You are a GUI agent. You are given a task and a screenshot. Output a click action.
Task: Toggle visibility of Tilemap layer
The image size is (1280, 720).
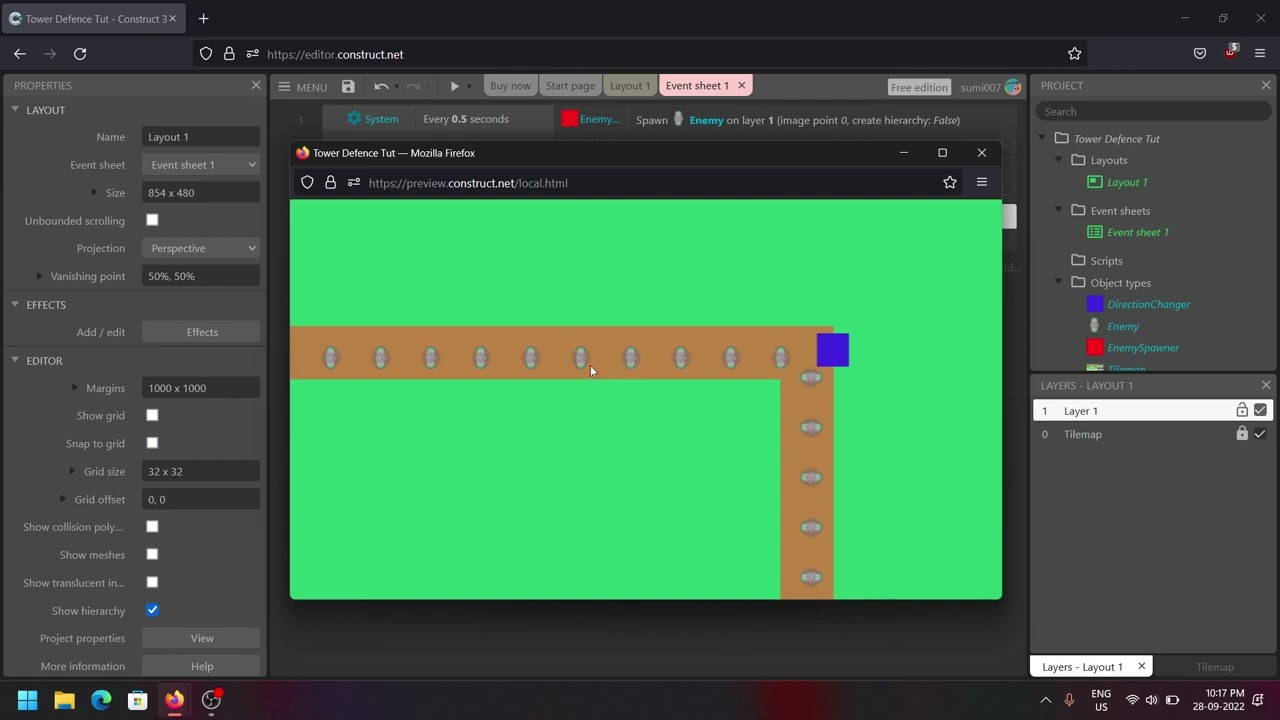pos(1260,434)
